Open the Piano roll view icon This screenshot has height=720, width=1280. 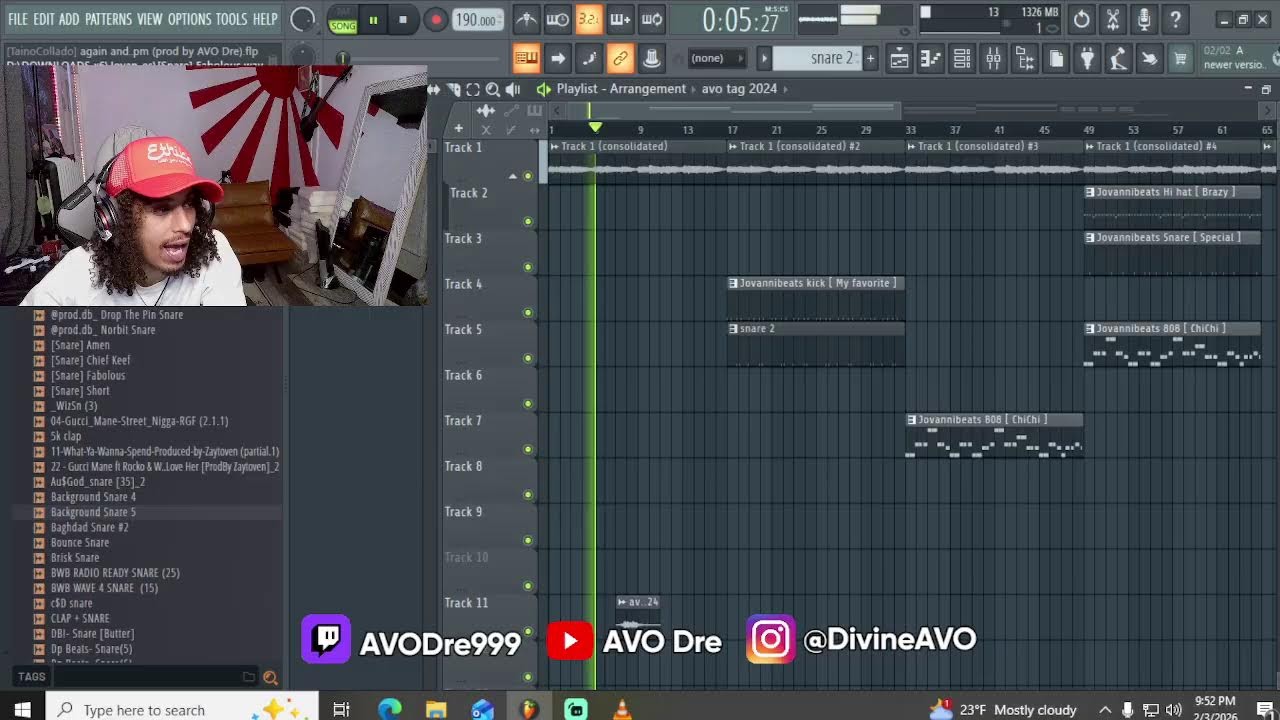tap(930, 59)
